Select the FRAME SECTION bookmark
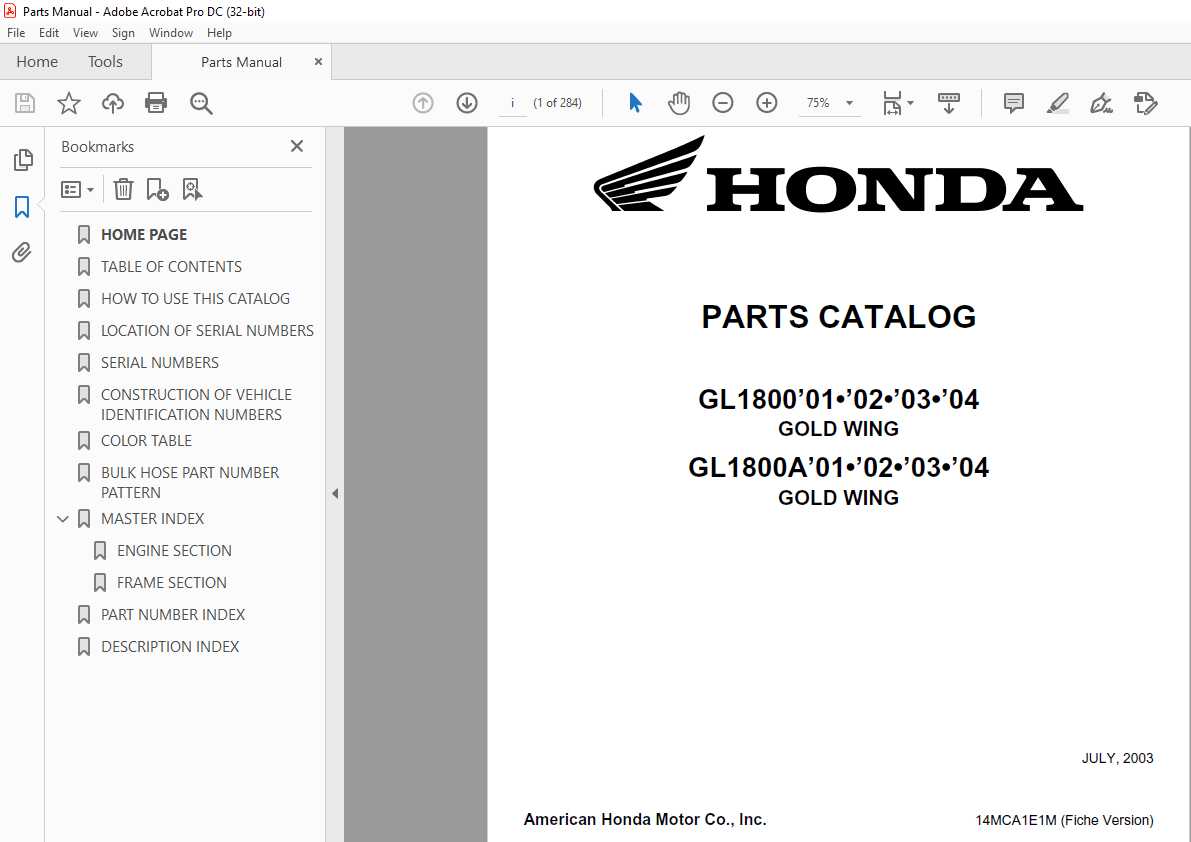This screenshot has width=1191, height=842. click(175, 582)
